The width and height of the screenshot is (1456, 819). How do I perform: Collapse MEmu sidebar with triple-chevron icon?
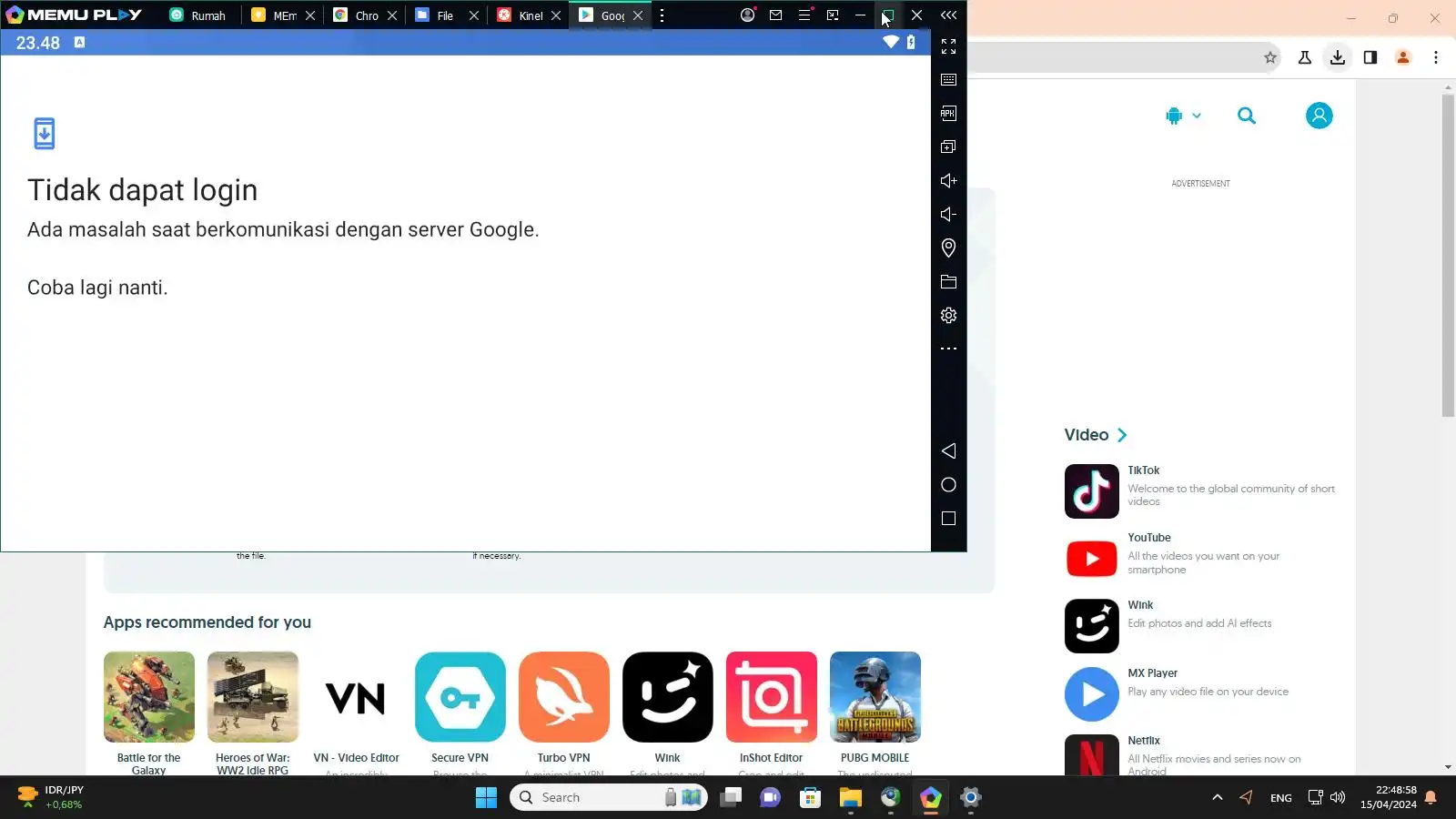coord(948,15)
